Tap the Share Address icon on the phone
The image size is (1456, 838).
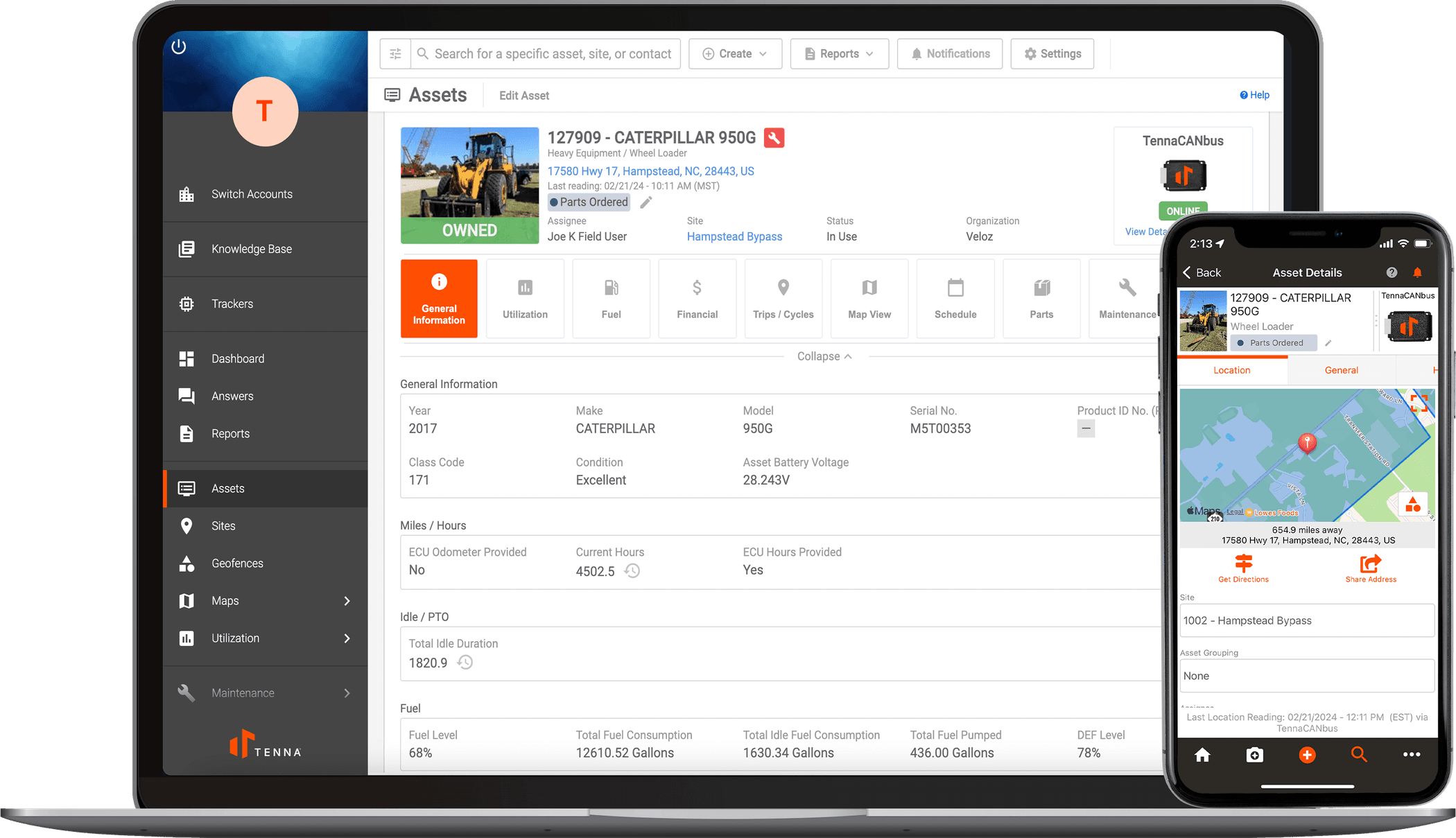click(x=1370, y=564)
